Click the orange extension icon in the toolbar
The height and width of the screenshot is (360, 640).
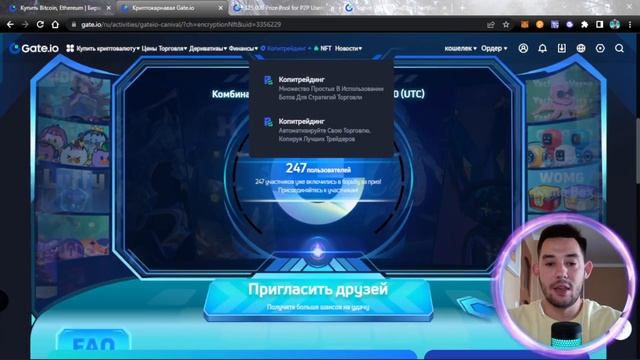point(540,24)
